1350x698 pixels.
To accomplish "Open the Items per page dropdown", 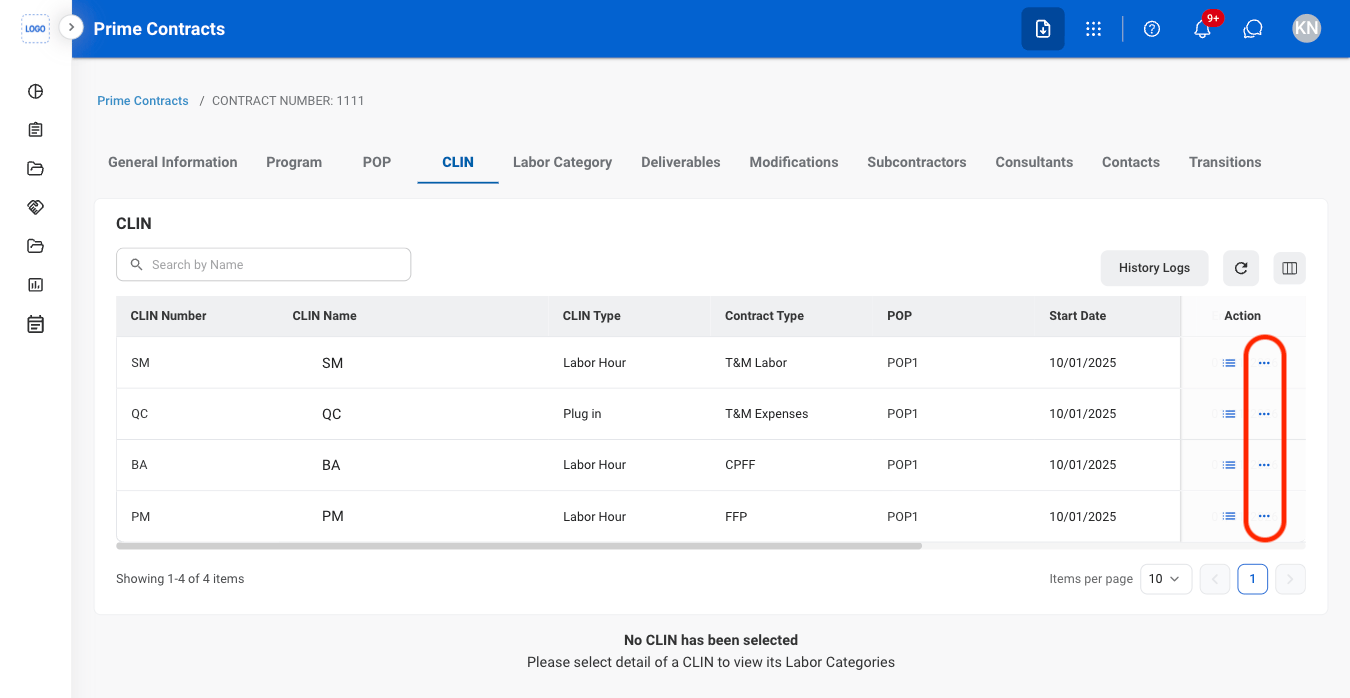I will pyautogui.click(x=1166, y=579).
